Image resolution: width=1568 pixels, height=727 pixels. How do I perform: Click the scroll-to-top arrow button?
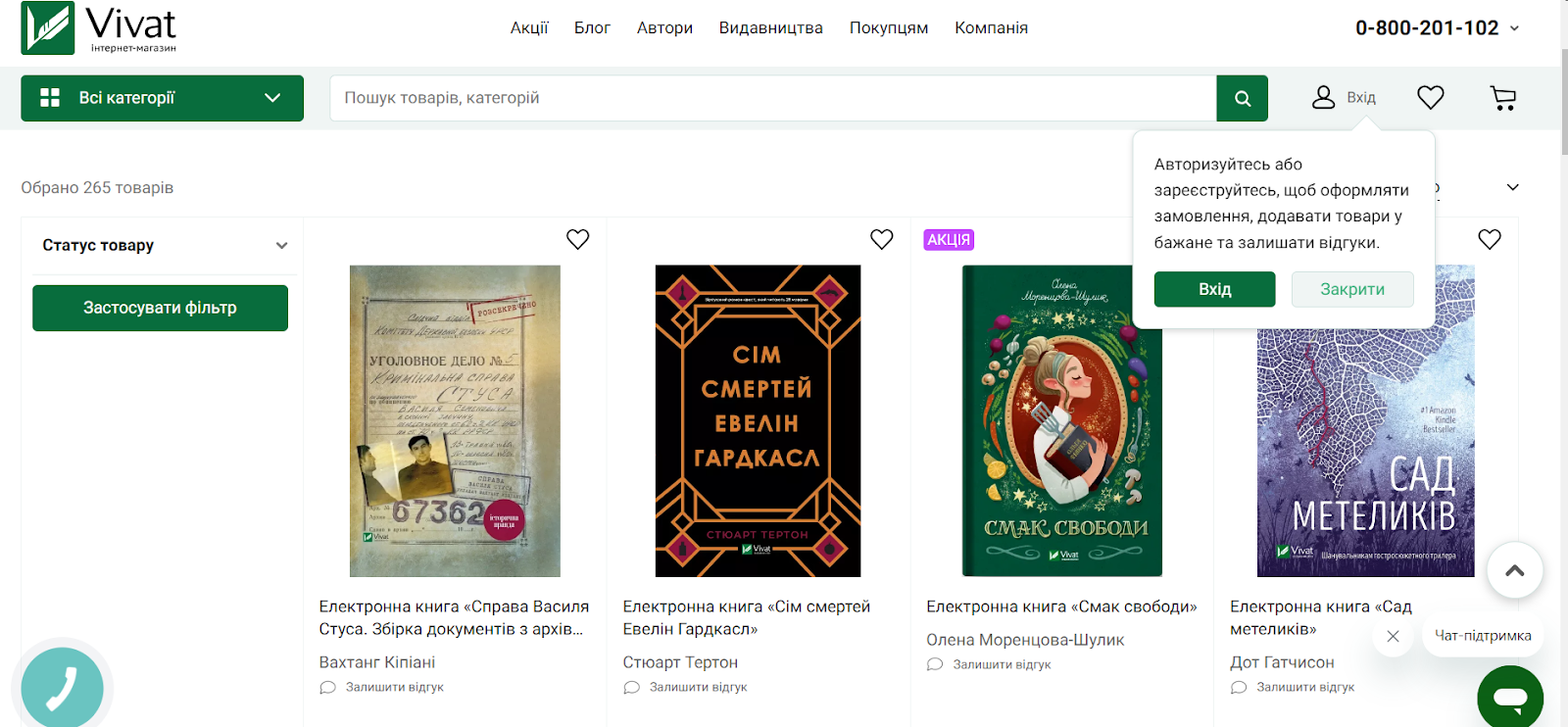click(1515, 570)
